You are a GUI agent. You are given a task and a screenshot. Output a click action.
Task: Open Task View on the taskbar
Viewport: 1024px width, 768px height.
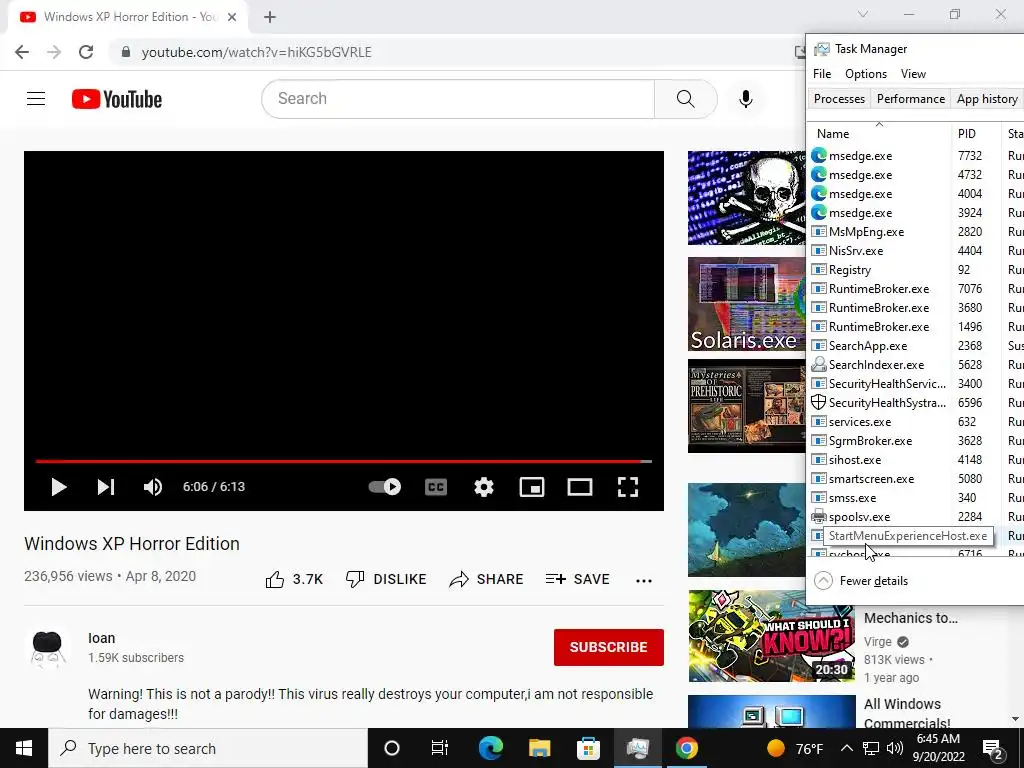click(x=440, y=748)
